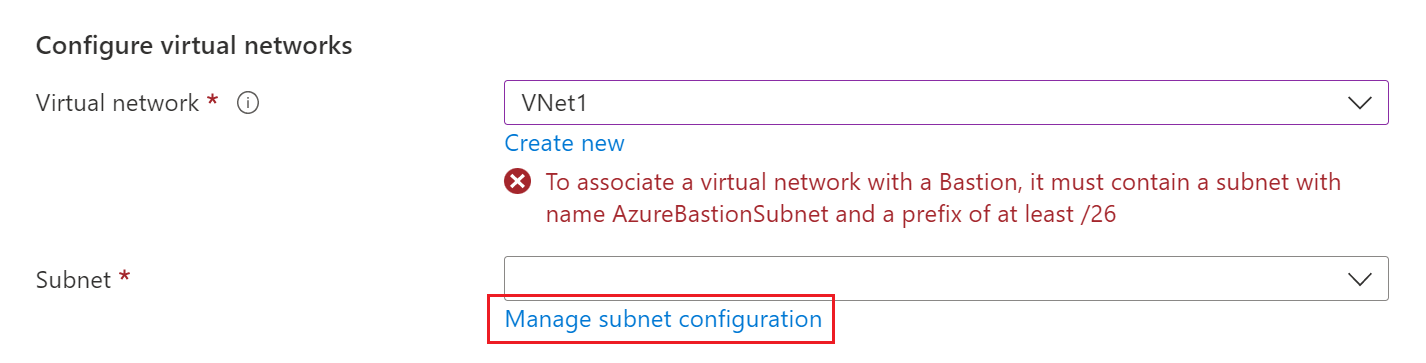The width and height of the screenshot is (1426, 363).
Task: Click the required asterisk beside Subnet
Action: [x=124, y=276]
